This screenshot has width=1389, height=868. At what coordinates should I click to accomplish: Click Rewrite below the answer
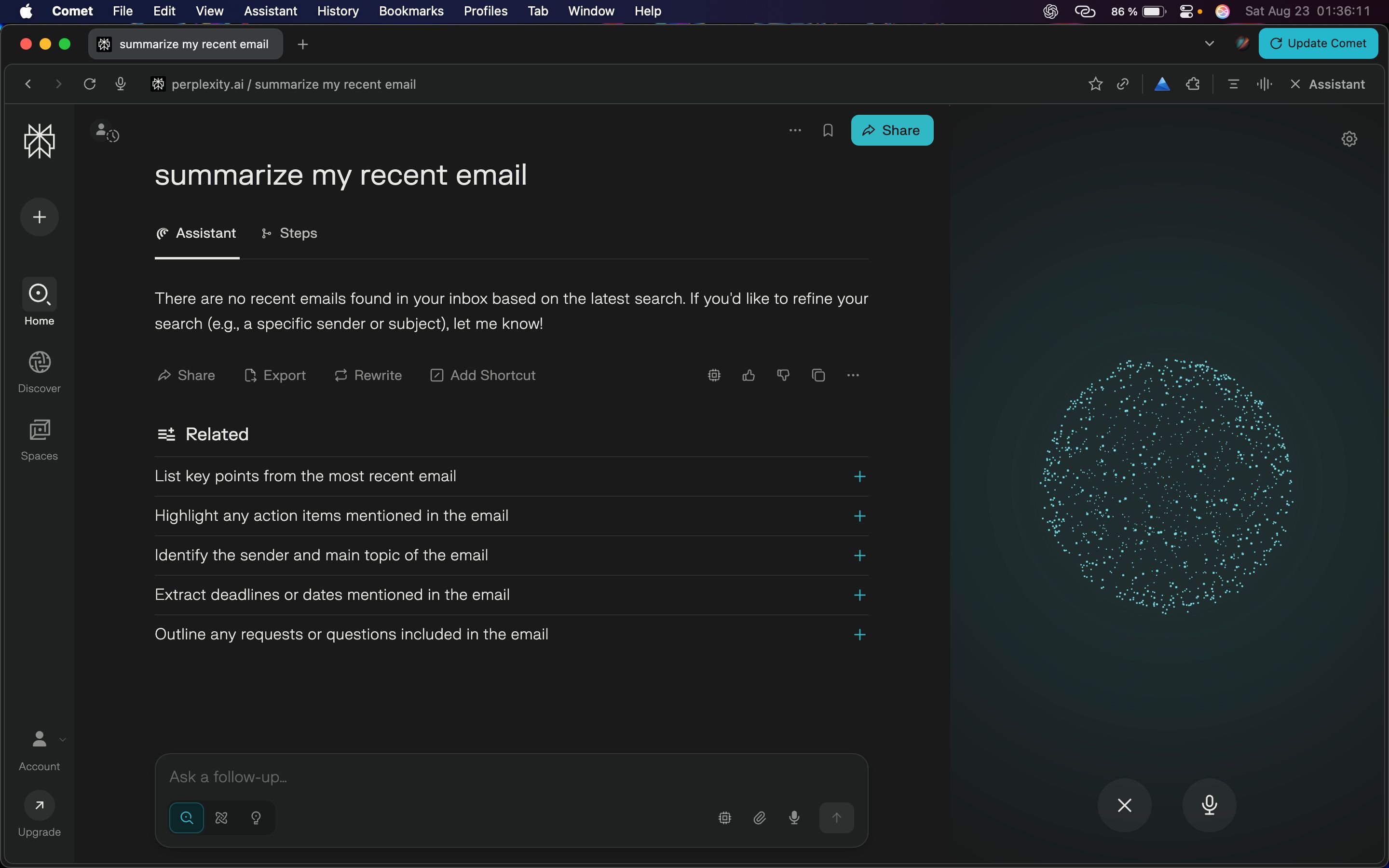point(368,376)
